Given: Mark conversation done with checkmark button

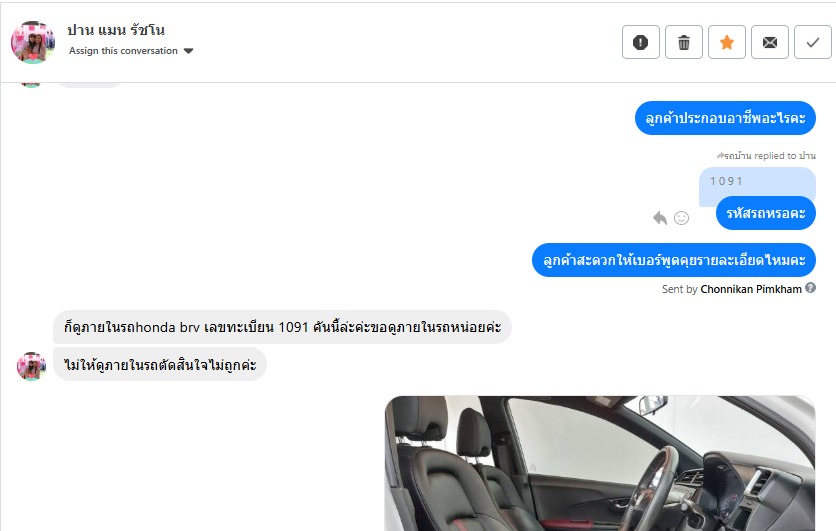Looking at the screenshot, I should [x=813, y=42].
